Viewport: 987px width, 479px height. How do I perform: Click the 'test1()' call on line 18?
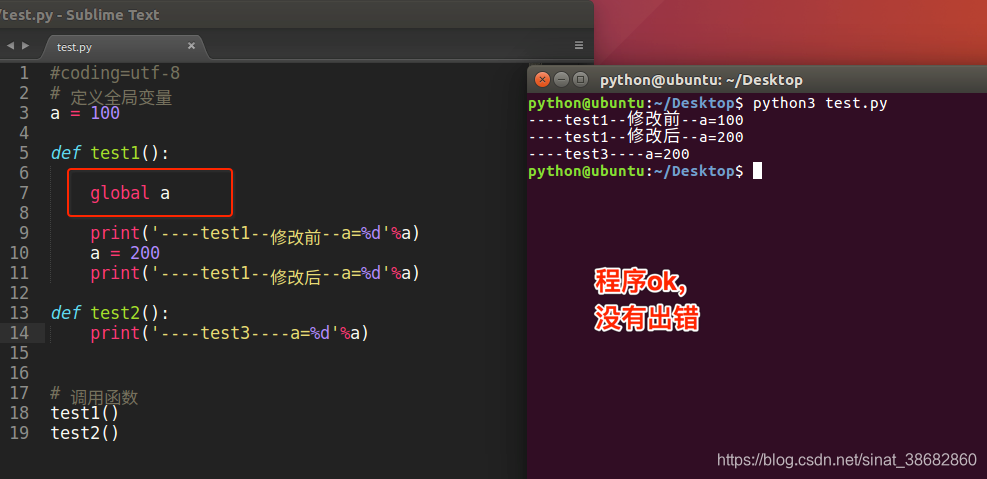point(84,414)
